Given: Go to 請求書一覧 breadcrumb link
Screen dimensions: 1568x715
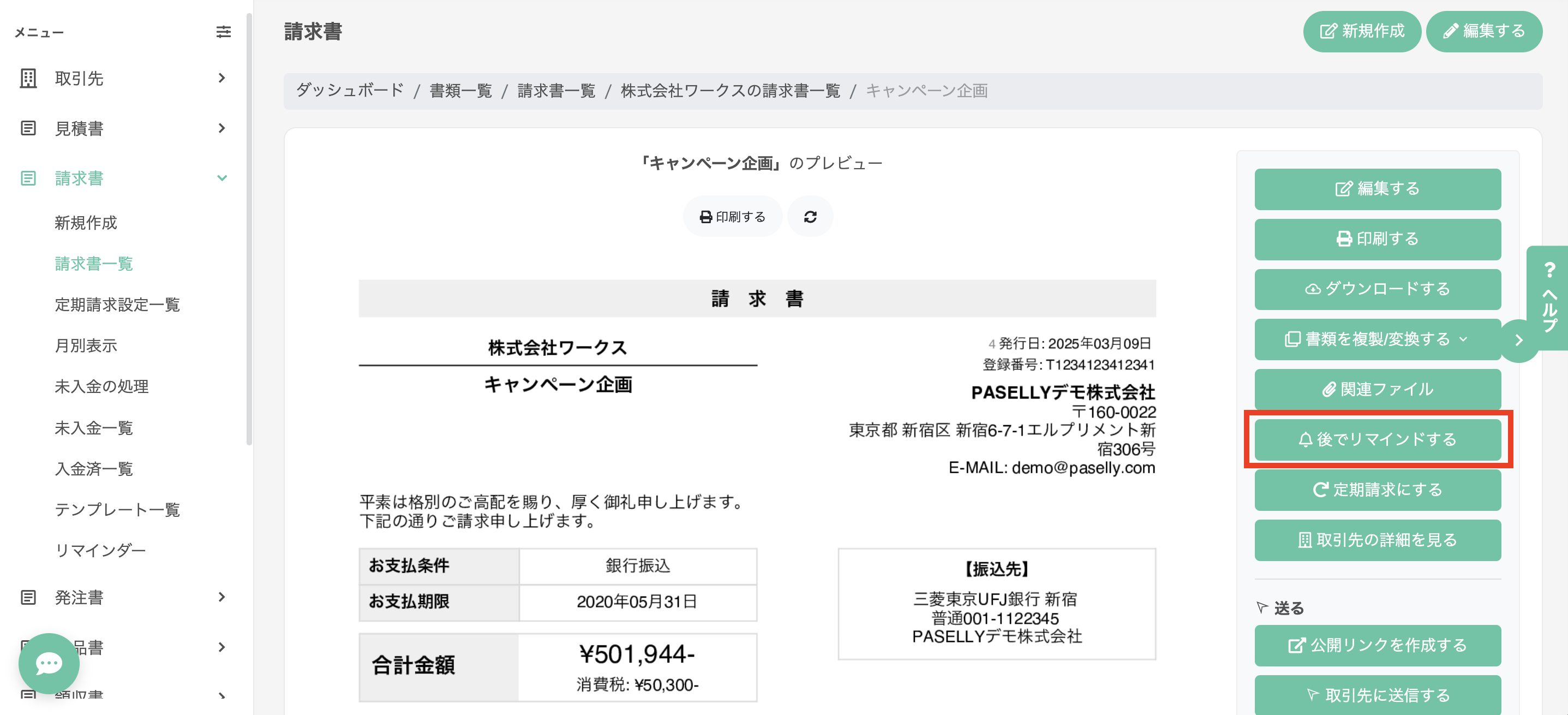Looking at the screenshot, I should coord(556,90).
